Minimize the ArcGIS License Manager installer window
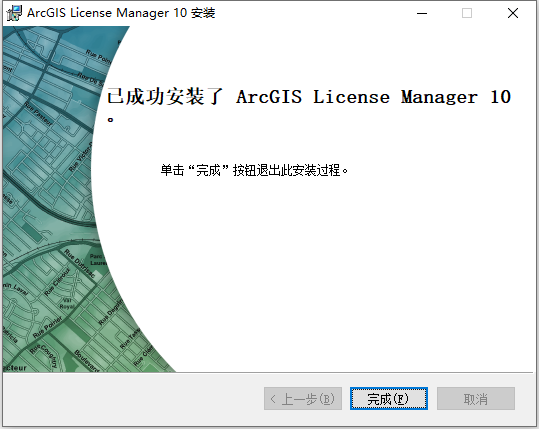The width and height of the screenshot is (539, 429). pyautogui.click(x=422, y=13)
